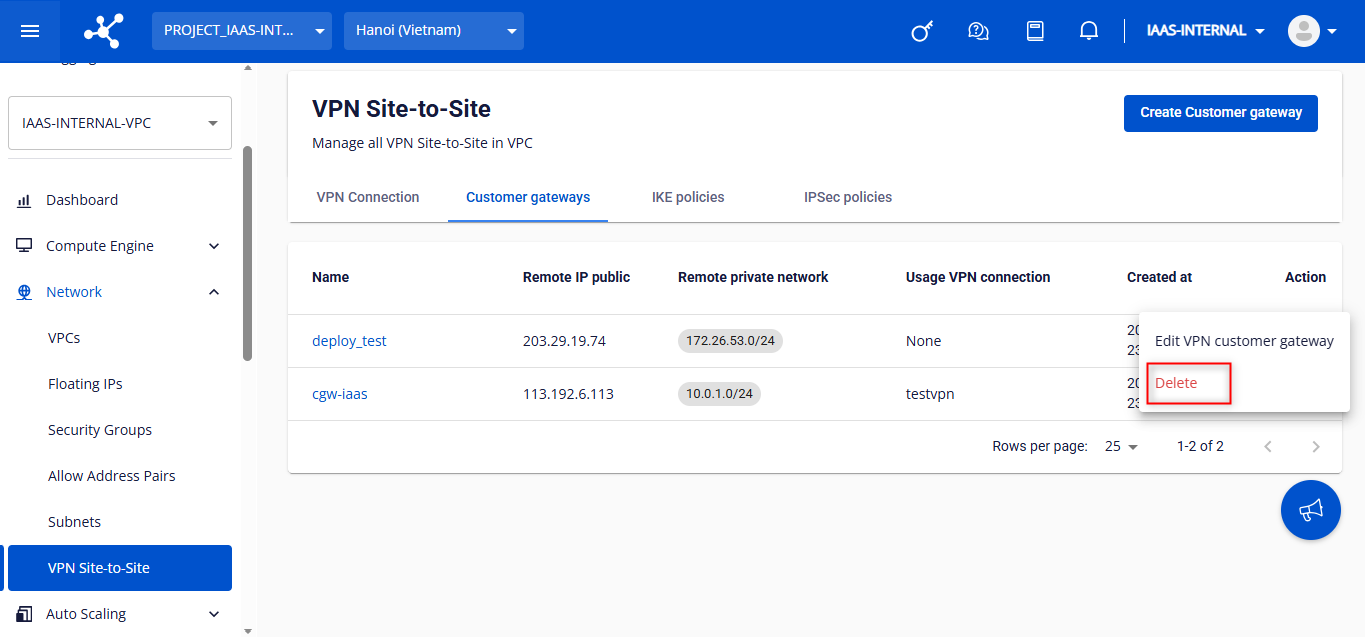The image size is (1365, 637).
Task: Open the deploy_test gateway link
Action: [349, 341]
